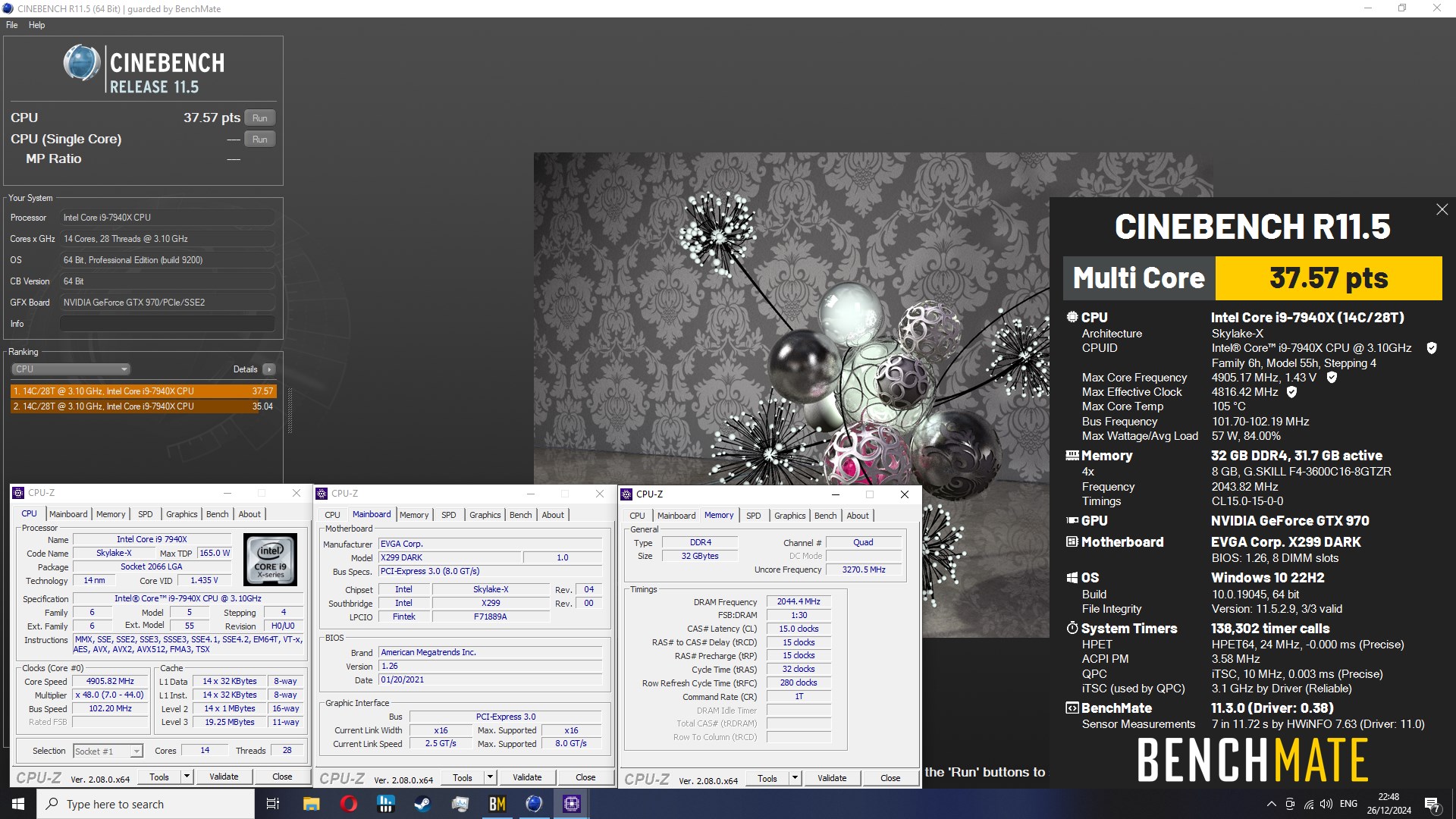Open the Windows Start menu
This screenshot has width=1456, height=819.
18,804
